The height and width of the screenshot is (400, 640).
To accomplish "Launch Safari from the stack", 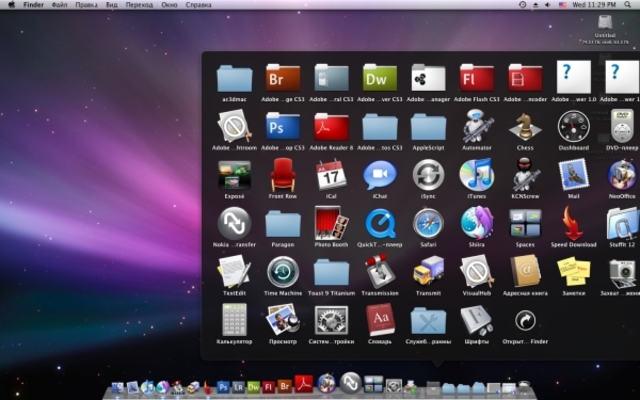I will pyautogui.click(x=428, y=223).
